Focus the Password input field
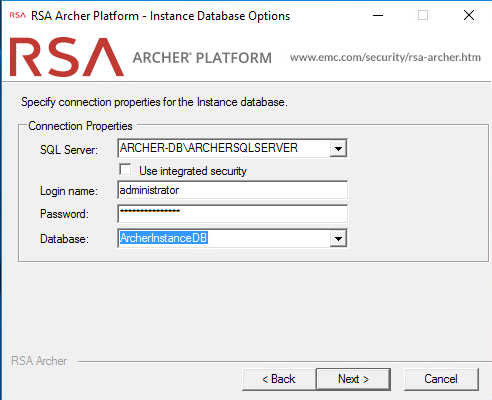Image resolution: width=492 pixels, height=400 pixels. 232,214
